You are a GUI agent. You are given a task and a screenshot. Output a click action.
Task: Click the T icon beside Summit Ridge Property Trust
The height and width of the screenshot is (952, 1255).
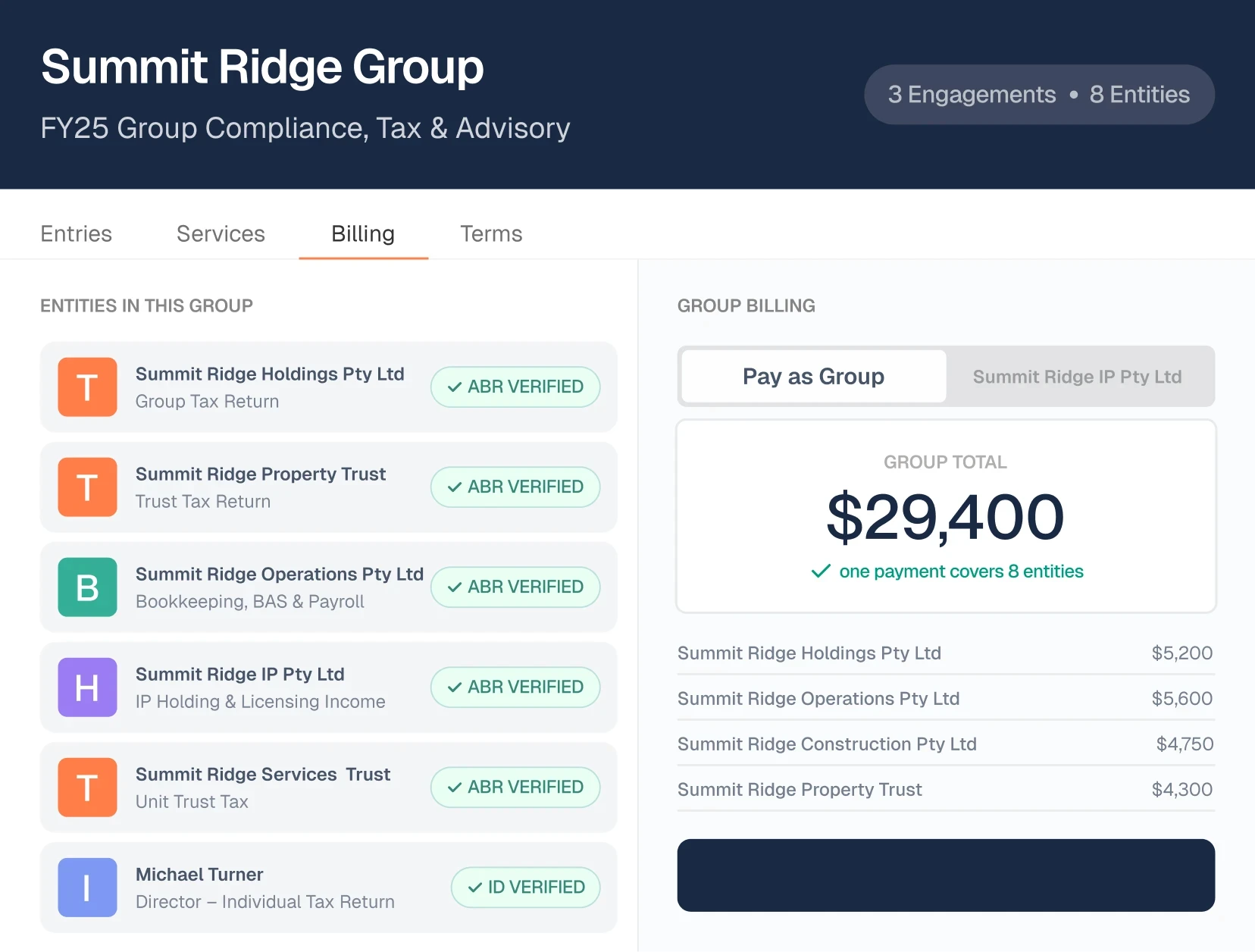pyautogui.click(x=87, y=487)
